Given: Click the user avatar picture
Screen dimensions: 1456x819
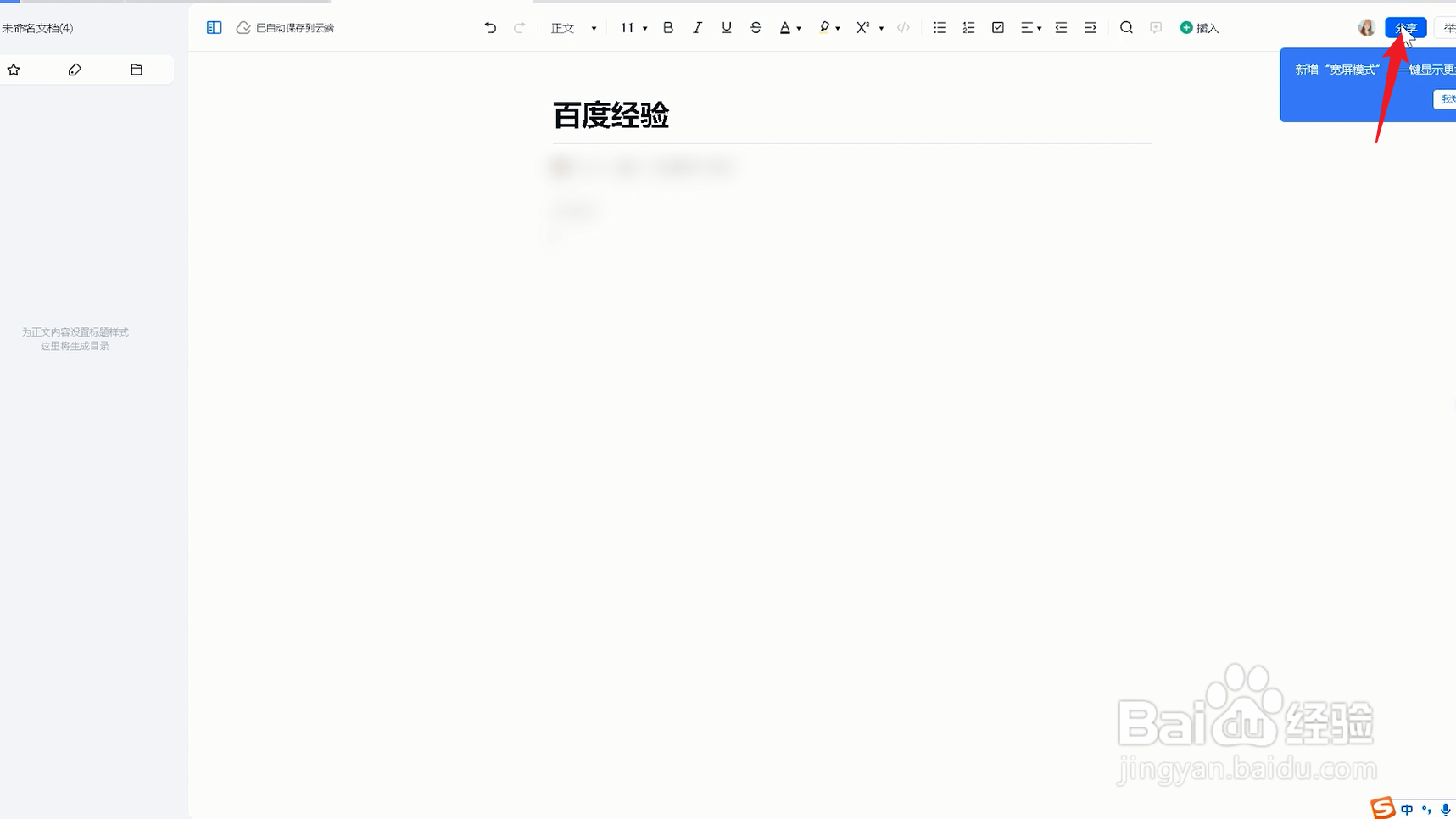Looking at the screenshot, I should [1366, 28].
